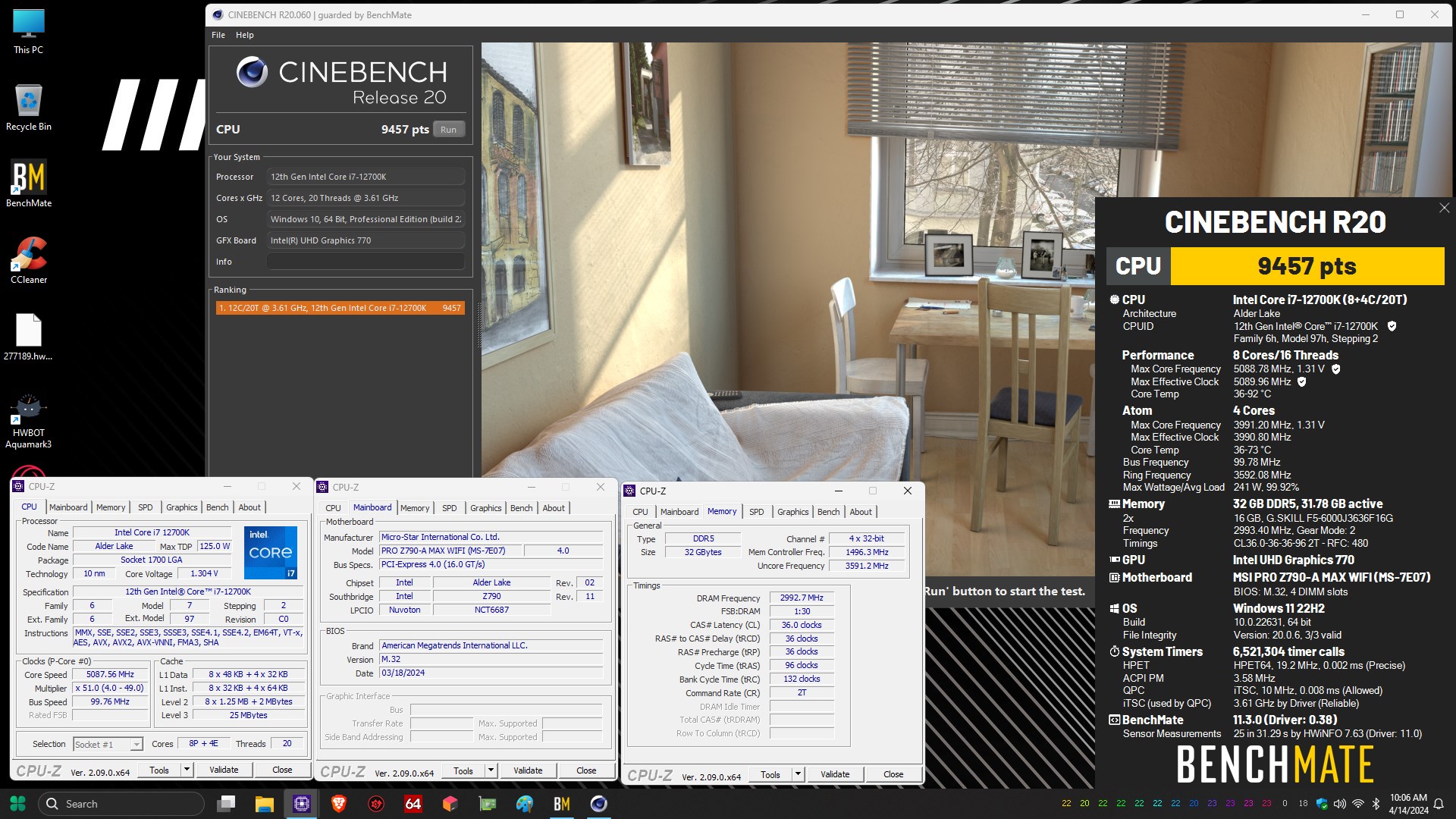Open This PC desktop icon
Viewport: 1456px width, 819px height.
tap(29, 32)
